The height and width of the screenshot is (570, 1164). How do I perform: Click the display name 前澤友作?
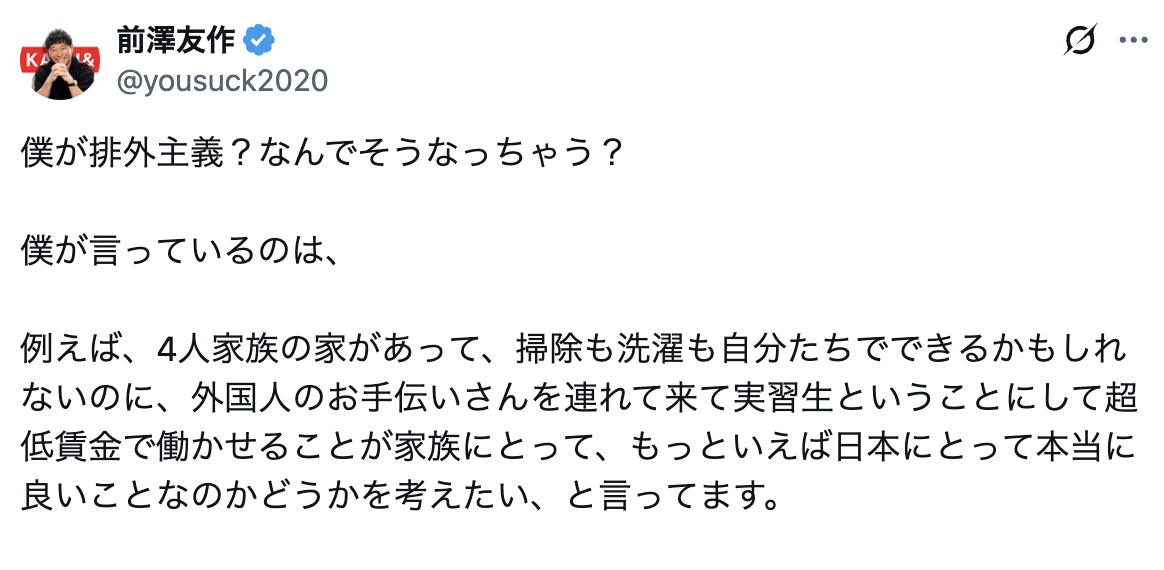click(175, 40)
